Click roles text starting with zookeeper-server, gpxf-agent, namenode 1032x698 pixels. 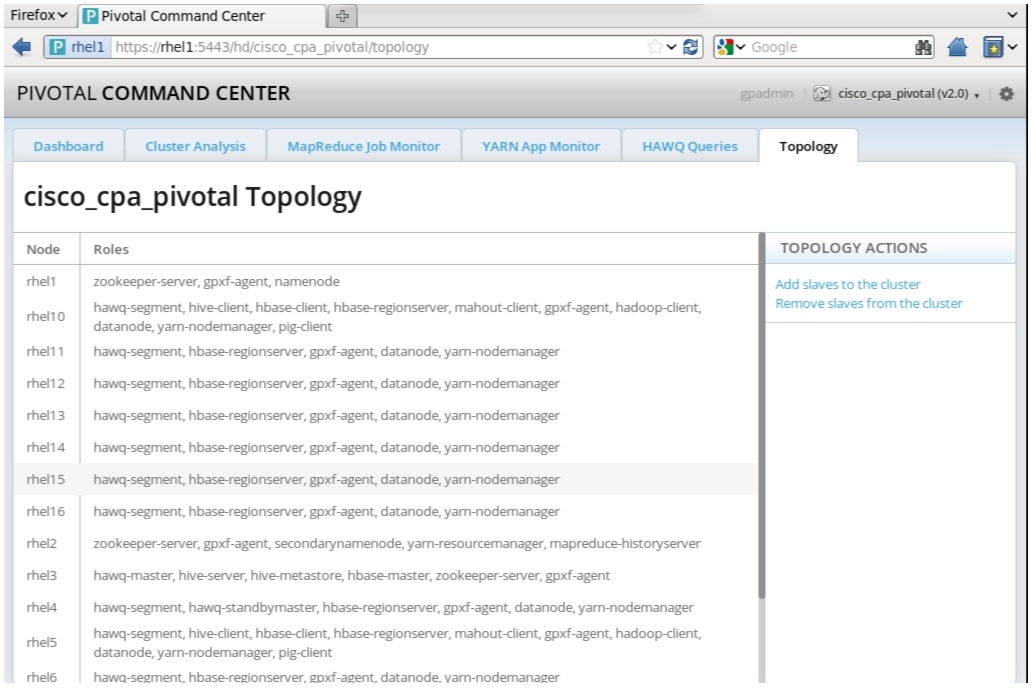coord(217,282)
